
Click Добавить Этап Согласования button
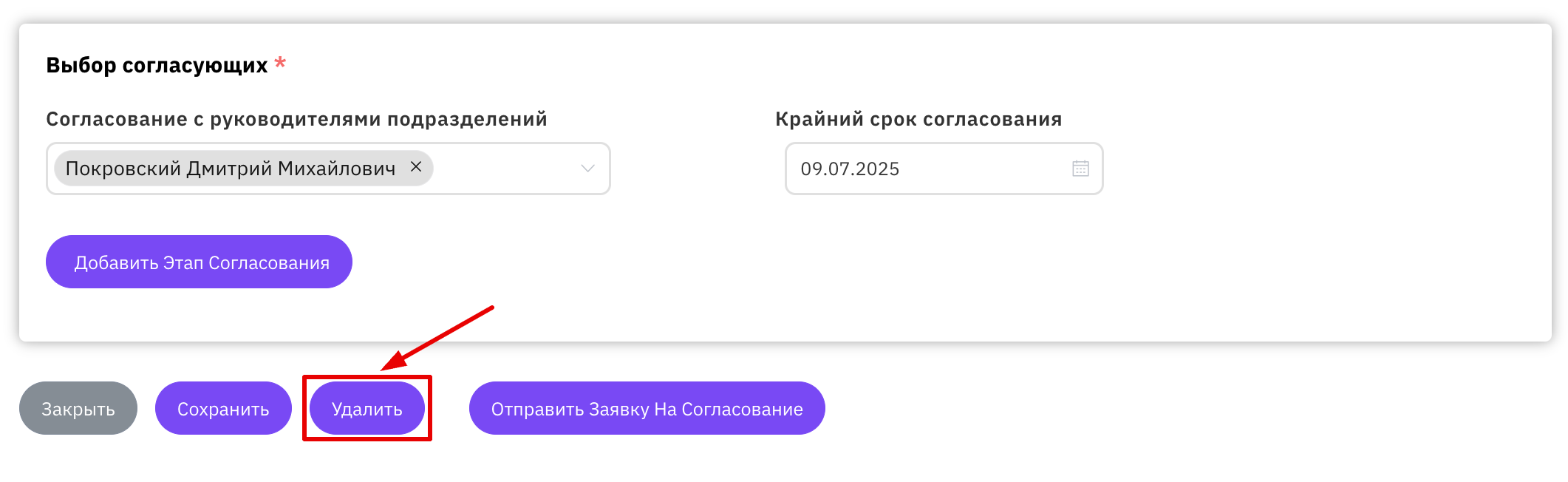coord(199,262)
